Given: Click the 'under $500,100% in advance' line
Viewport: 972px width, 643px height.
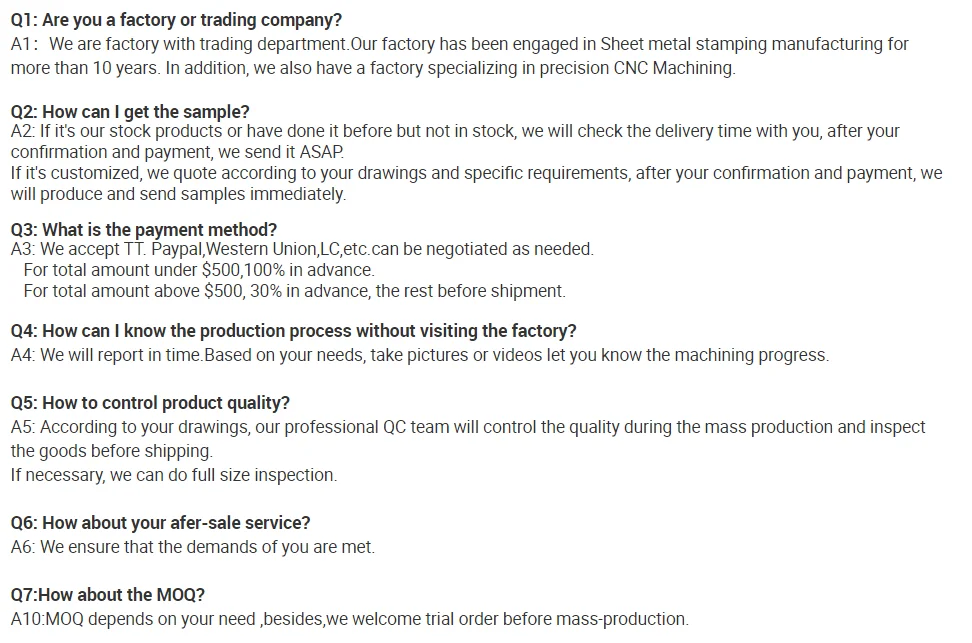Looking at the screenshot, I should (199, 270).
